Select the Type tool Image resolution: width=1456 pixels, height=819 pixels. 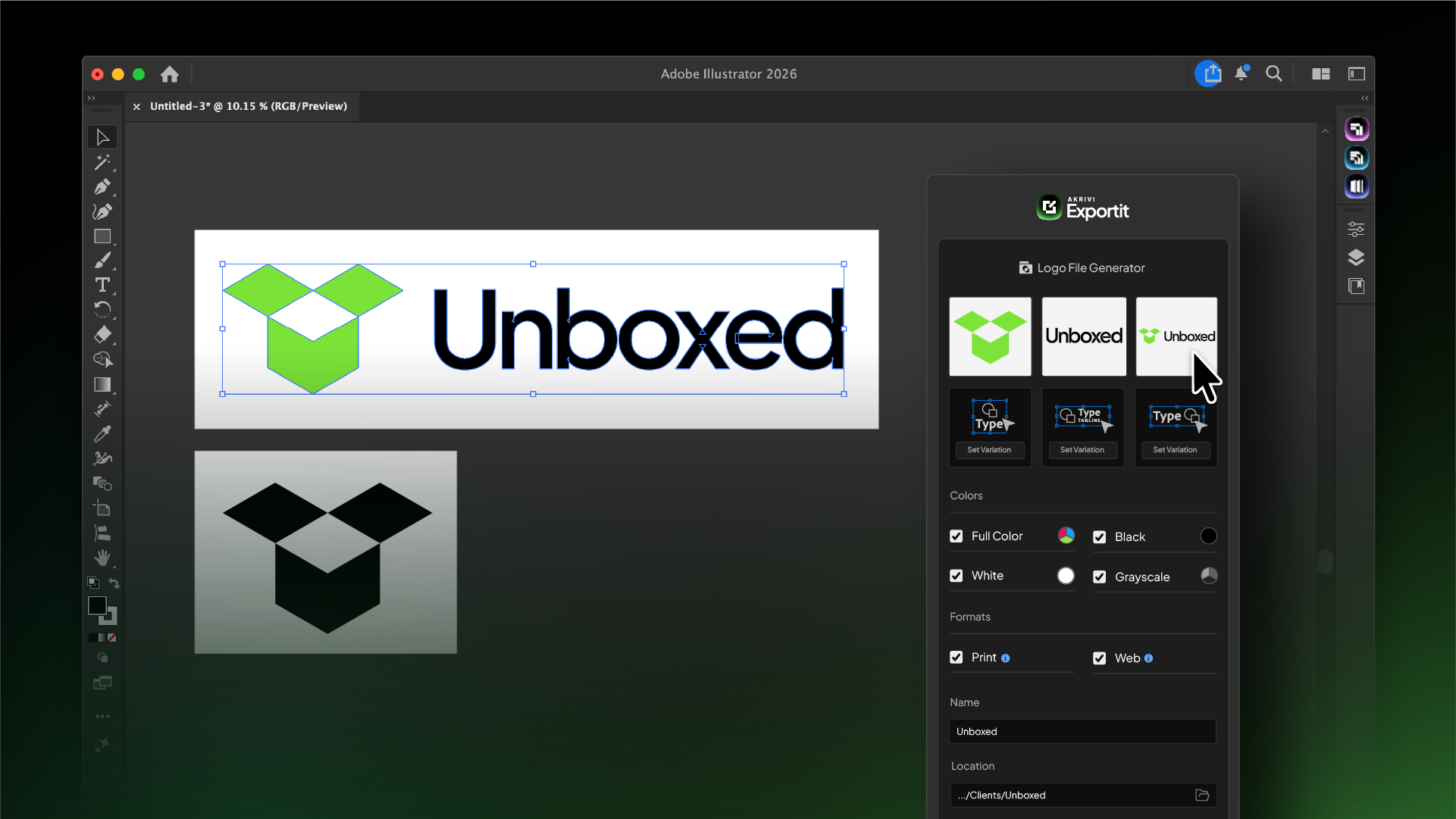[x=102, y=285]
